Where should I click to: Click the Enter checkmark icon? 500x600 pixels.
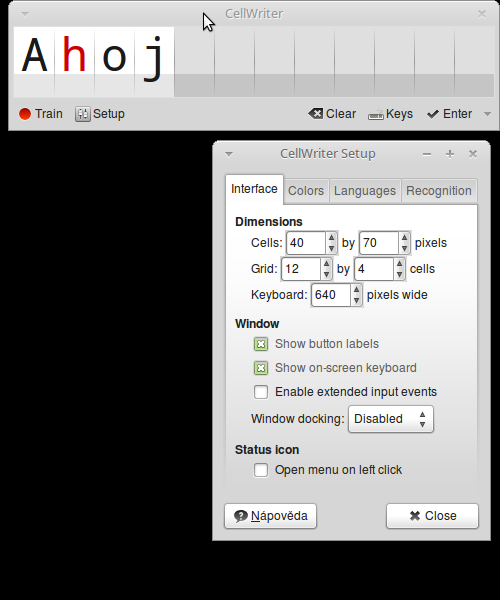click(x=433, y=114)
